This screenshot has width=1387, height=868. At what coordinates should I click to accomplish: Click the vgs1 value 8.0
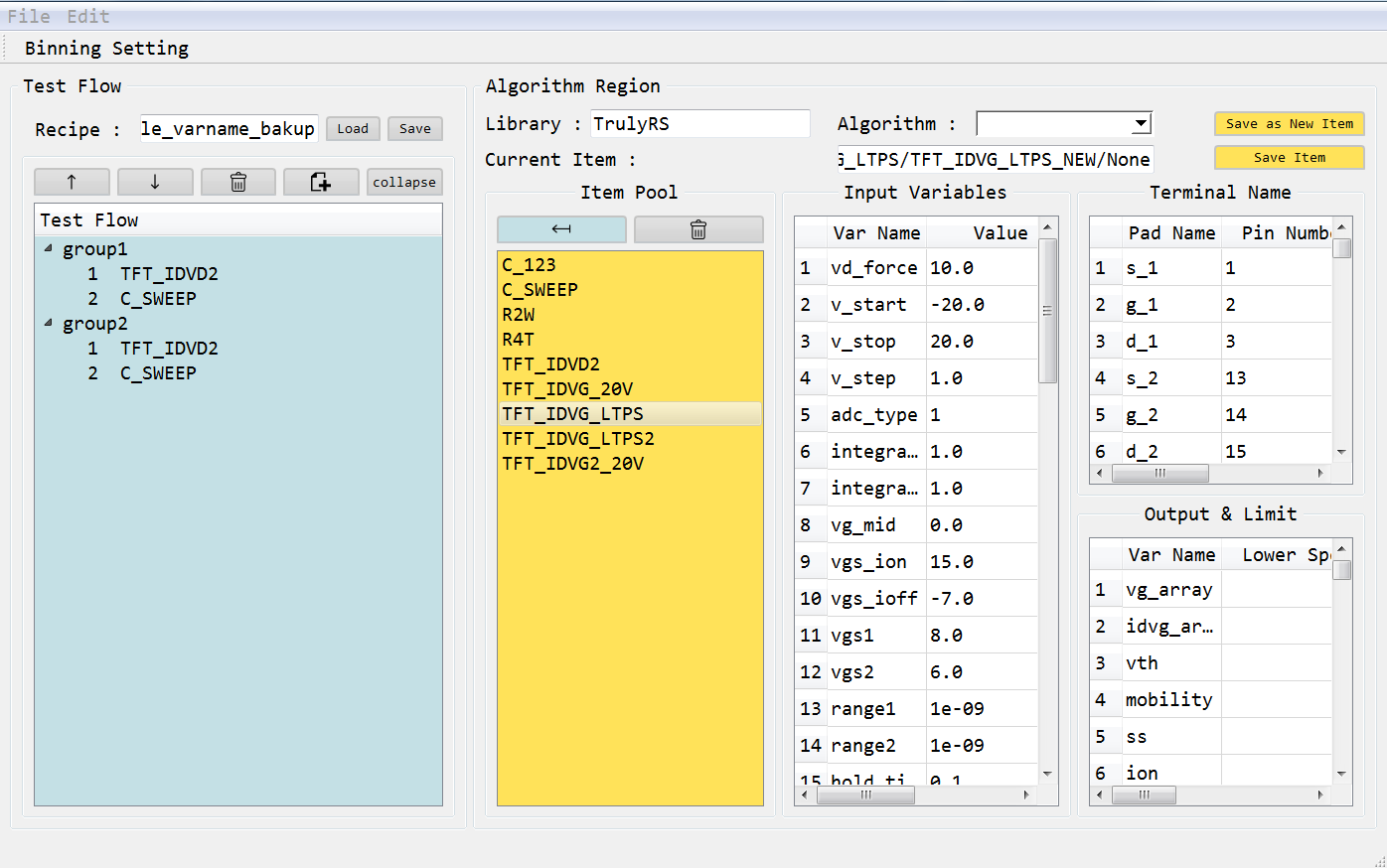click(x=982, y=636)
